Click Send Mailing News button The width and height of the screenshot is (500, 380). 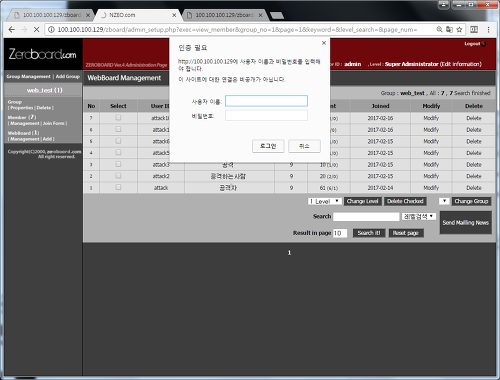465,223
